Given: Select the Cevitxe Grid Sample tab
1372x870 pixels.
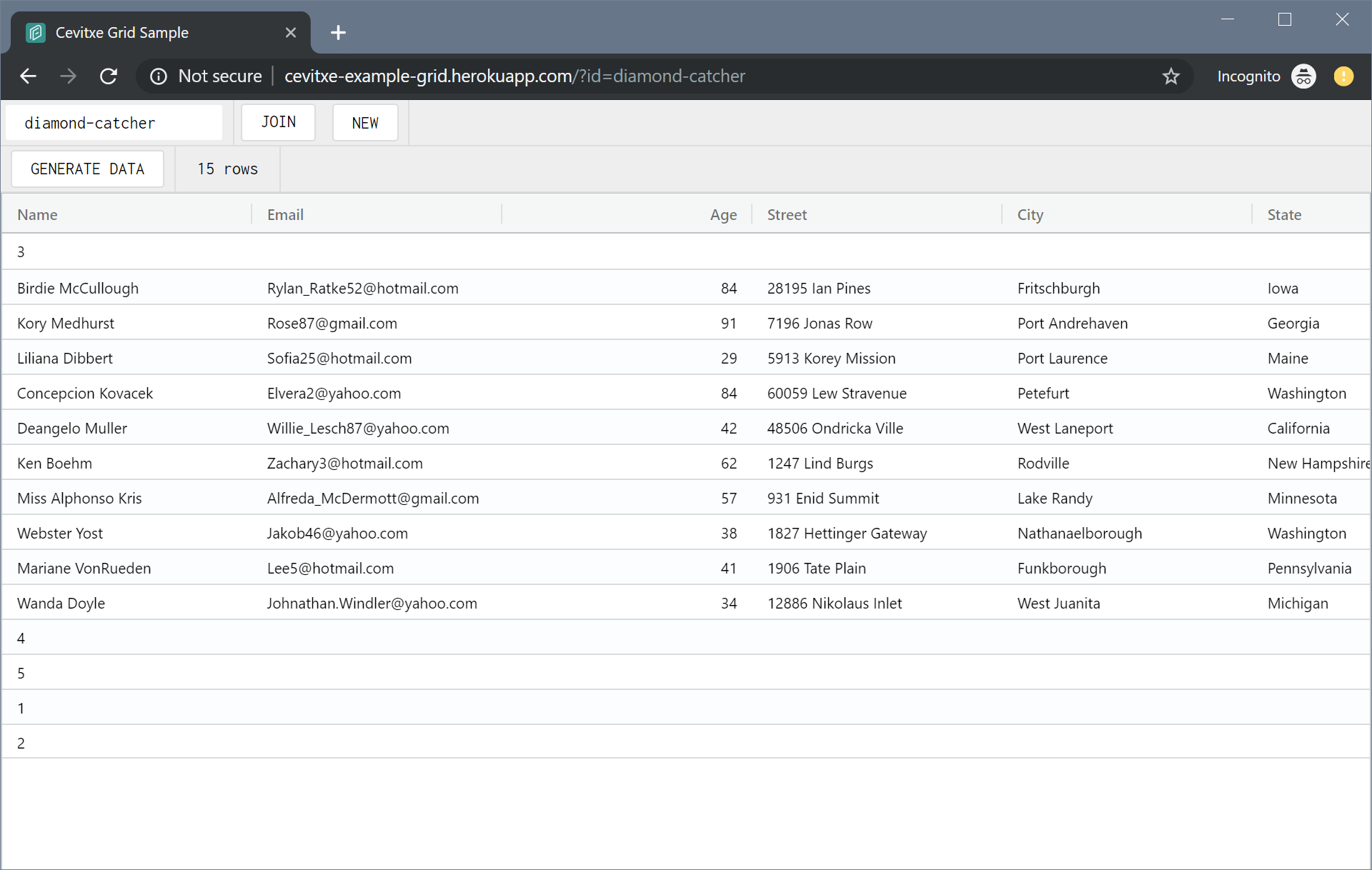Looking at the screenshot, I should (x=143, y=32).
